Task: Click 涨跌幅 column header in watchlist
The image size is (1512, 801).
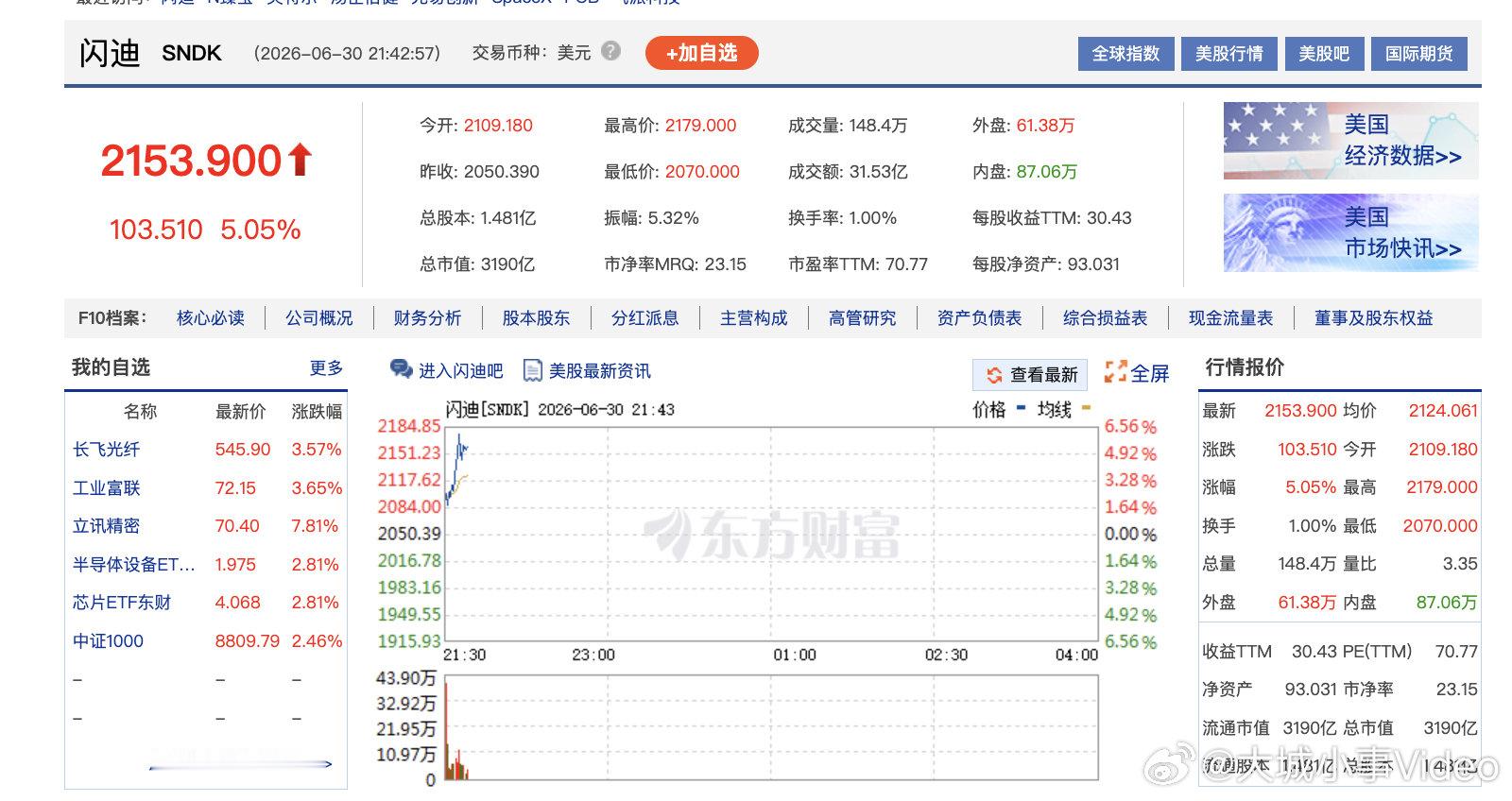Action: coord(317,412)
